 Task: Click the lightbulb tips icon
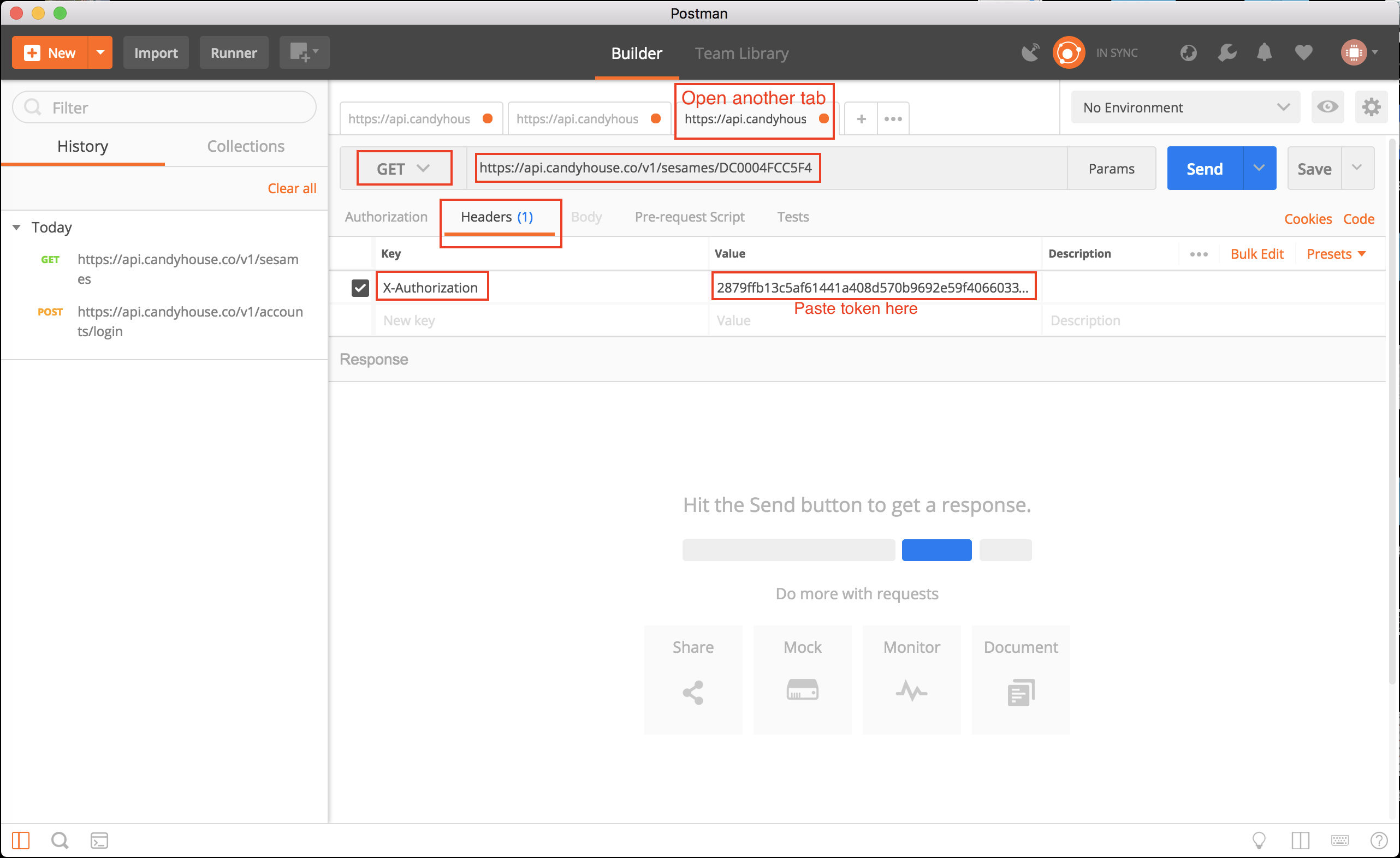(1259, 841)
